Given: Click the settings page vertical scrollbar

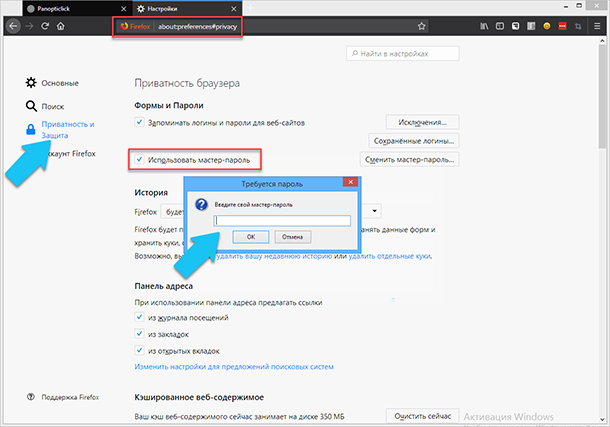Looking at the screenshot, I should tap(602, 96).
